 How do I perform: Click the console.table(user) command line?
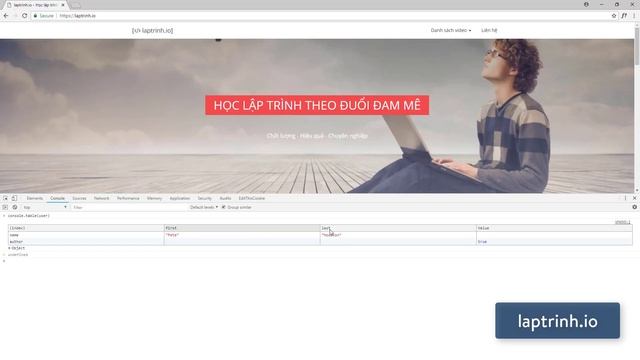29,216
